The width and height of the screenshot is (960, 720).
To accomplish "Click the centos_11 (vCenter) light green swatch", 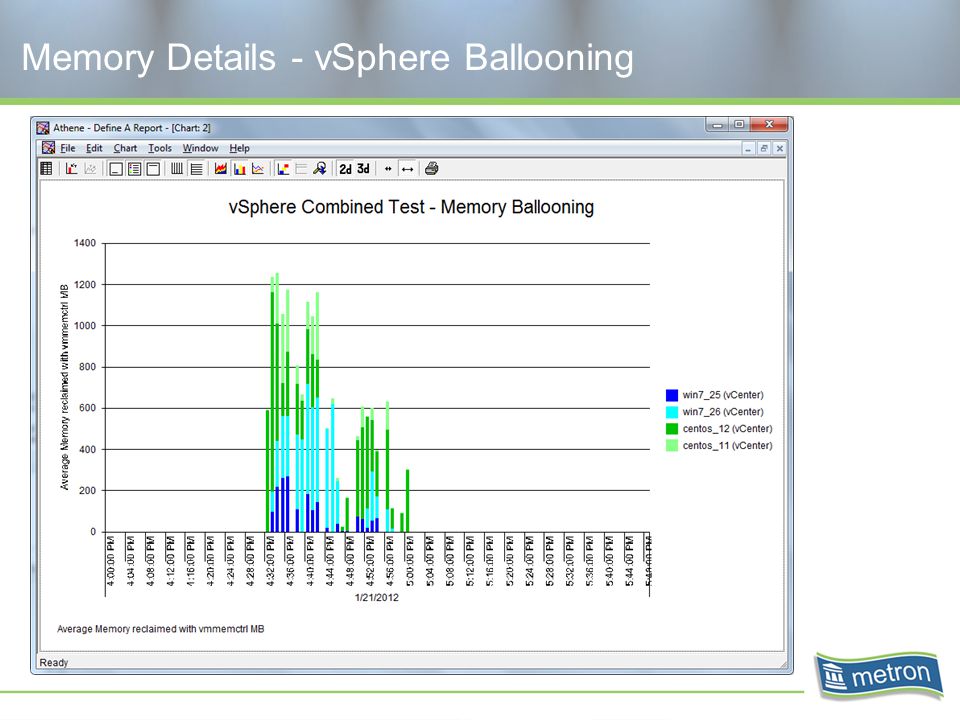I will click(672, 446).
